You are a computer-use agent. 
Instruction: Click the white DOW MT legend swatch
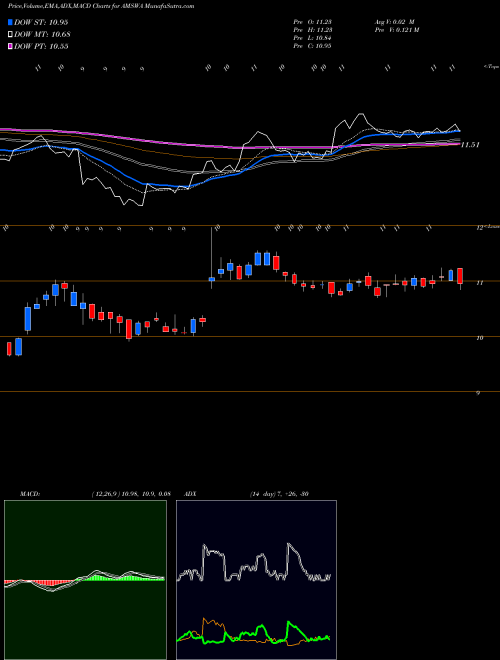pos(11,35)
